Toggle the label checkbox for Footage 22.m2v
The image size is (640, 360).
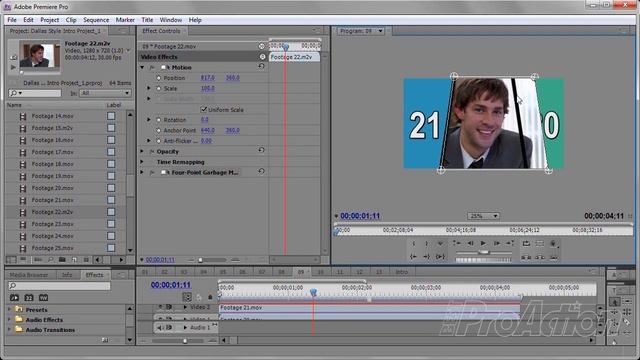pyautogui.click(x=111, y=212)
